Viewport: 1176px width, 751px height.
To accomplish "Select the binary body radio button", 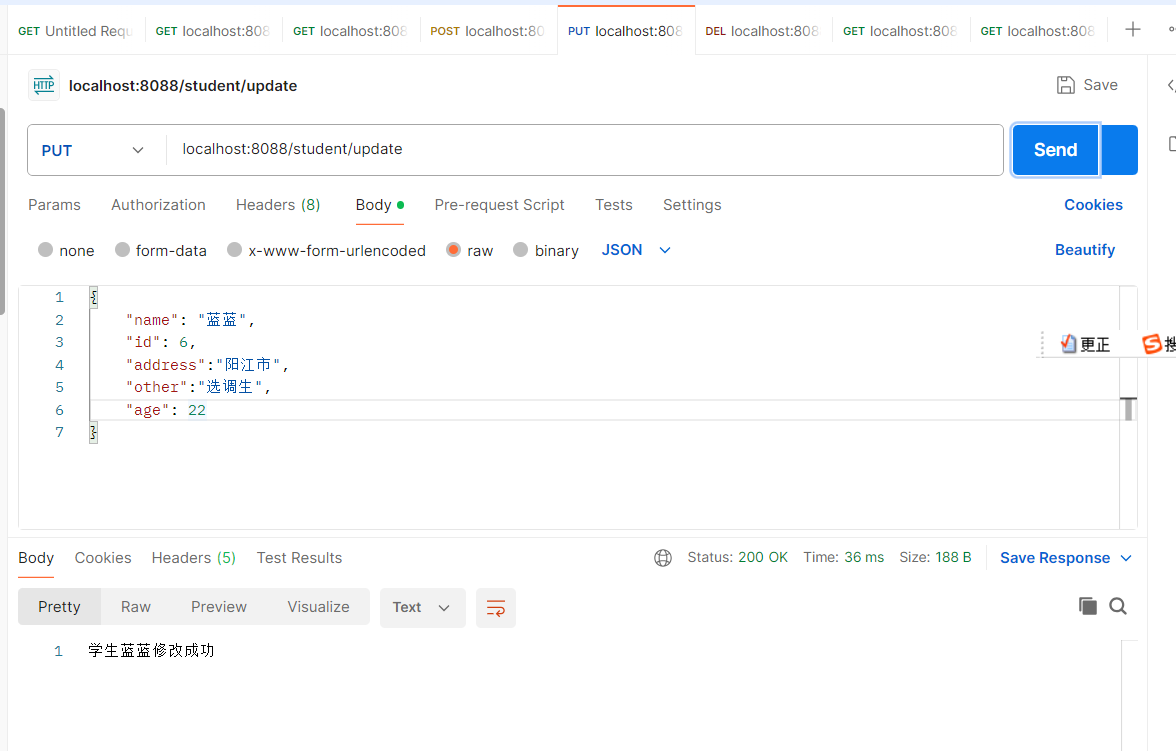I will tap(520, 250).
